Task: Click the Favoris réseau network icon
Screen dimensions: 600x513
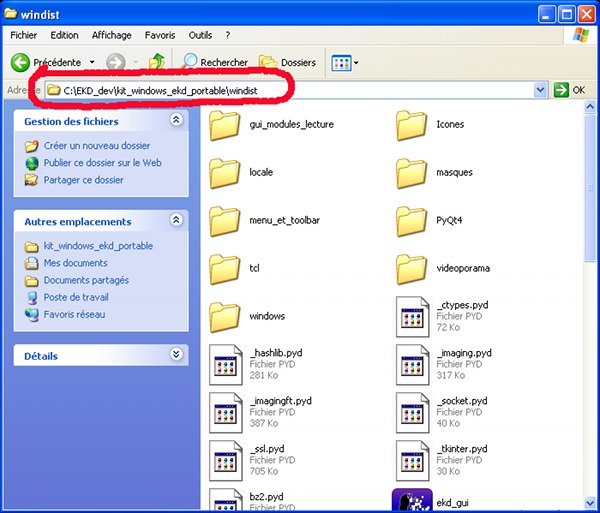Action: [x=31, y=314]
